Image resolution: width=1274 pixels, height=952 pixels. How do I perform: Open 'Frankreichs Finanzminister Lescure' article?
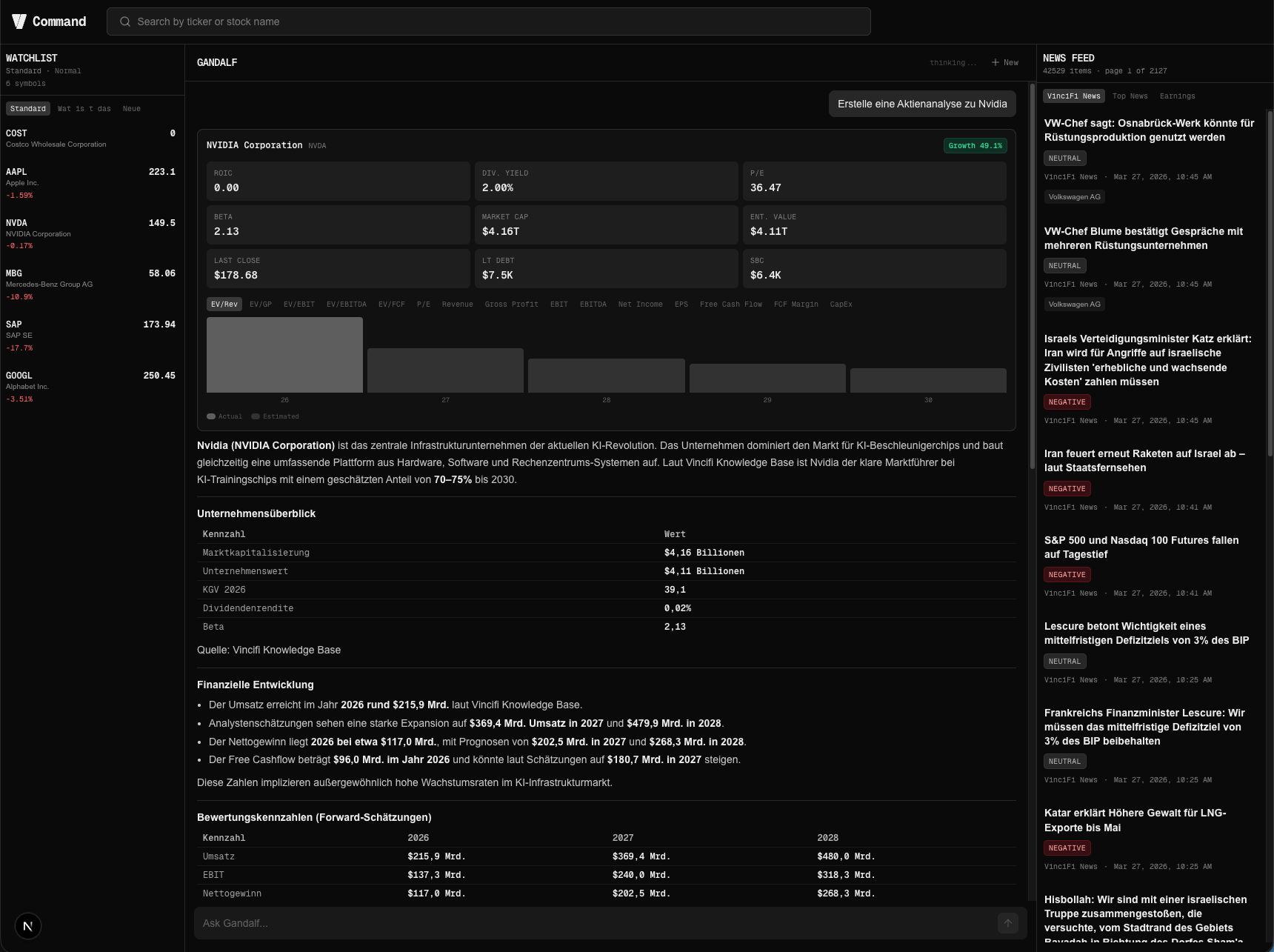[x=1145, y=727]
